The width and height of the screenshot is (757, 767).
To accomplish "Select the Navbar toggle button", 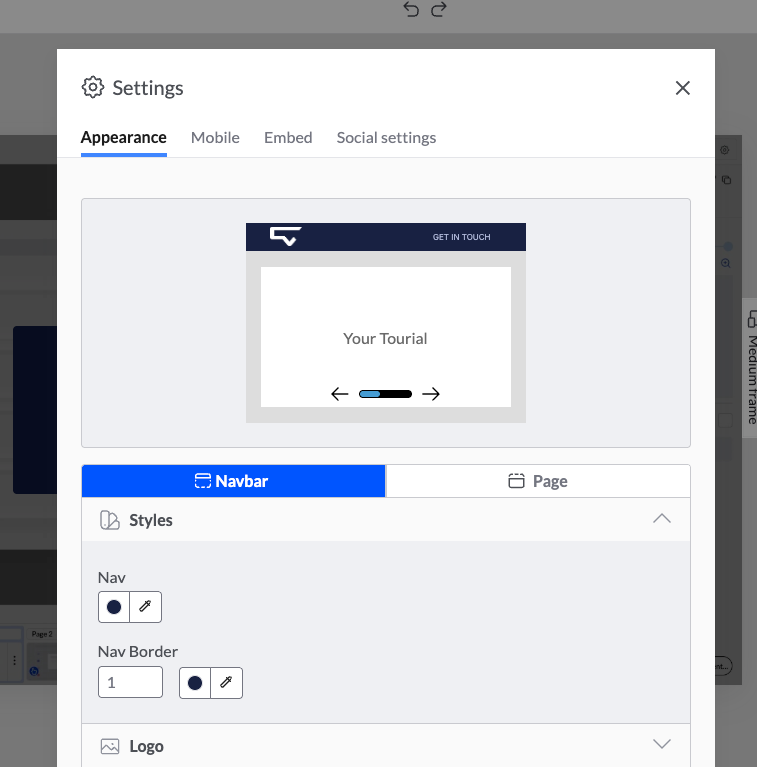I will pos(233,481).
